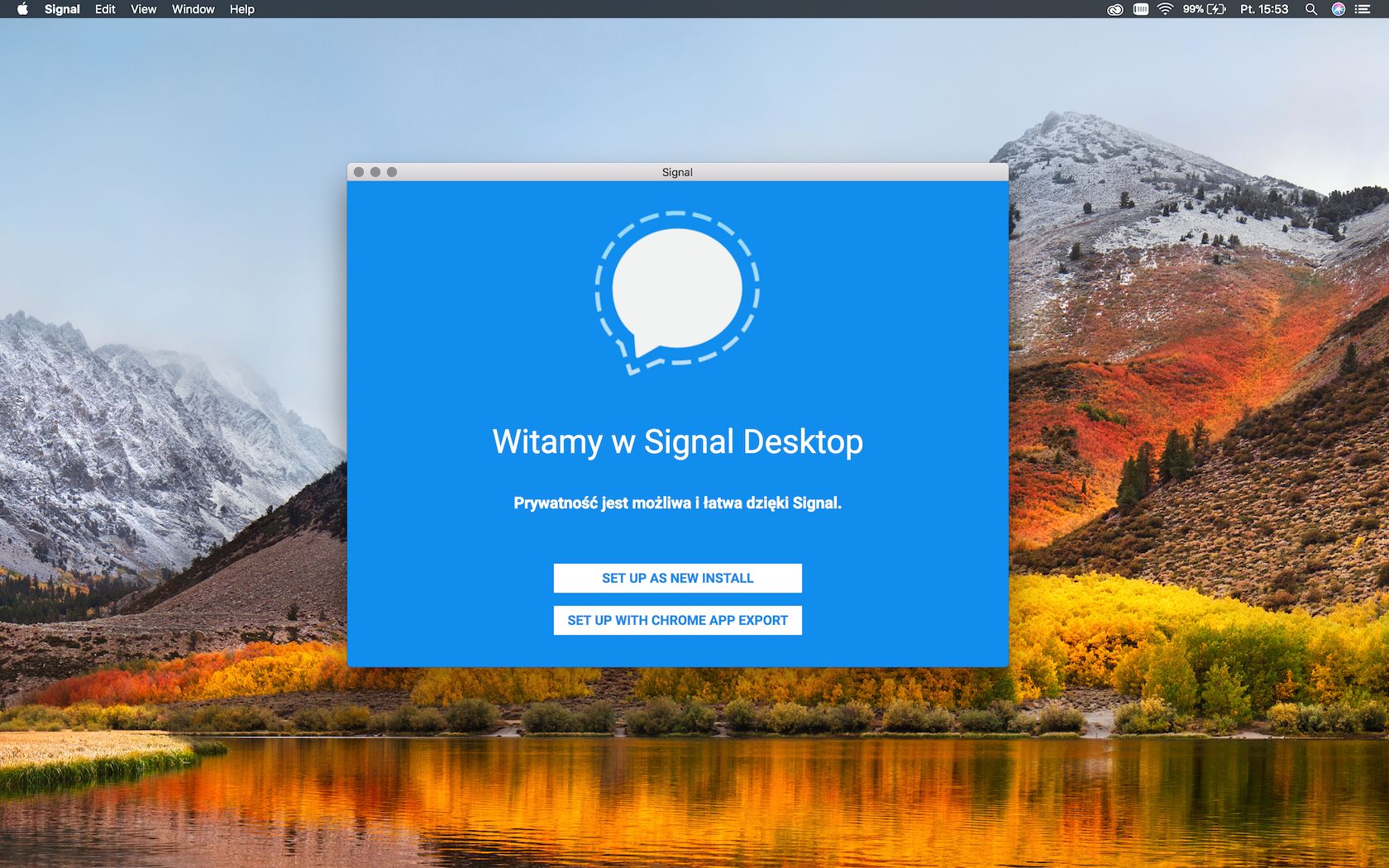1389x868 pixels.
Task: Minimize the Signal window
Action: pos(375,172)
